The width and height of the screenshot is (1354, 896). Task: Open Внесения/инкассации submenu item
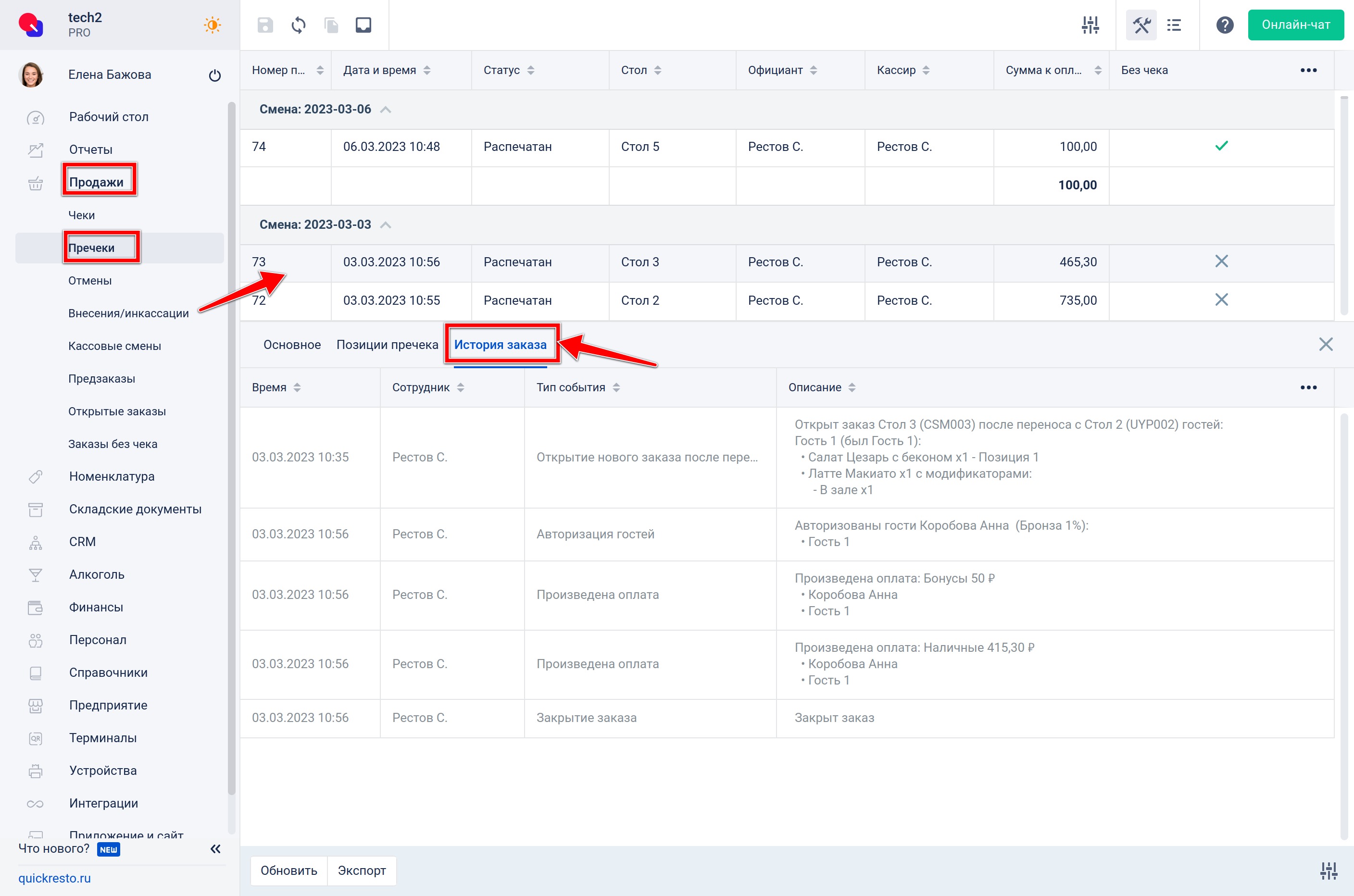point(128,313)
